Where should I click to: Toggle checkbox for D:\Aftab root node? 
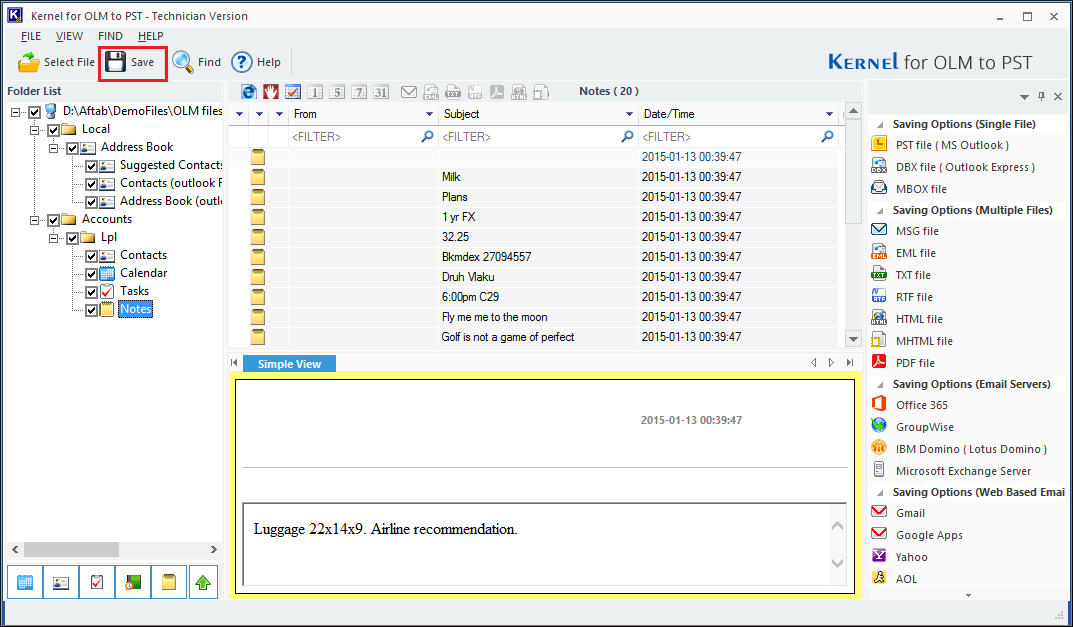click(x=35, y=112)
